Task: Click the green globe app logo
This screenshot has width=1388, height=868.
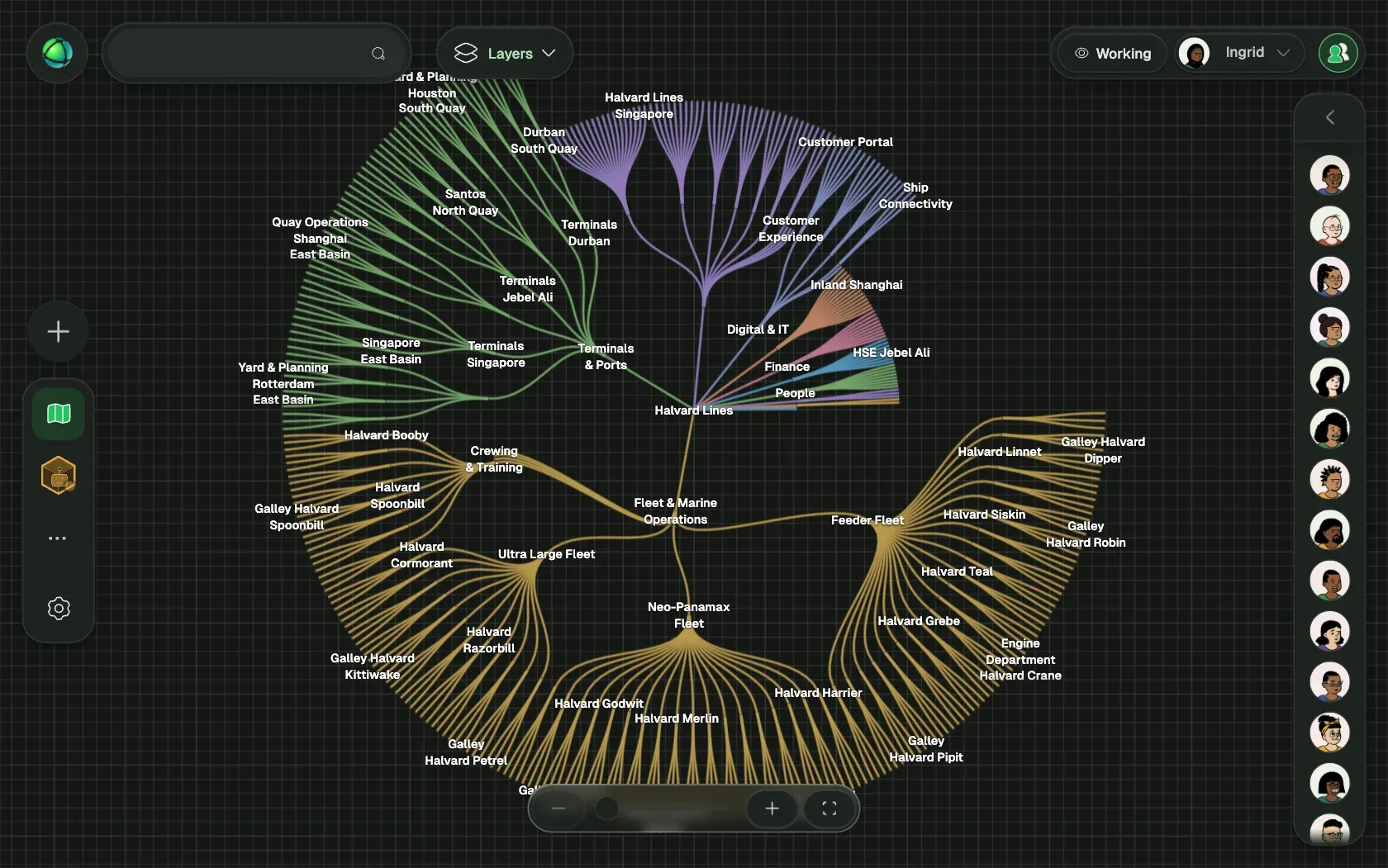Action: [x=57, y=53]
